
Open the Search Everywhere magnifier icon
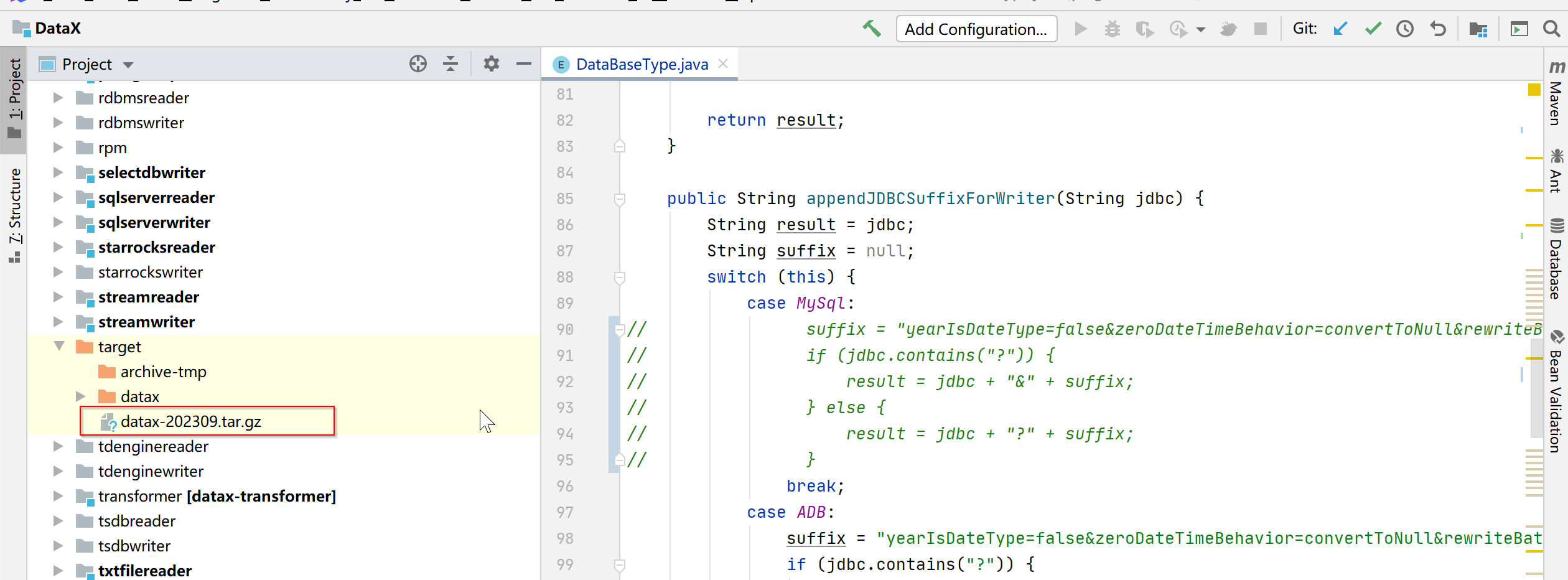click(x=1551, y=29)
